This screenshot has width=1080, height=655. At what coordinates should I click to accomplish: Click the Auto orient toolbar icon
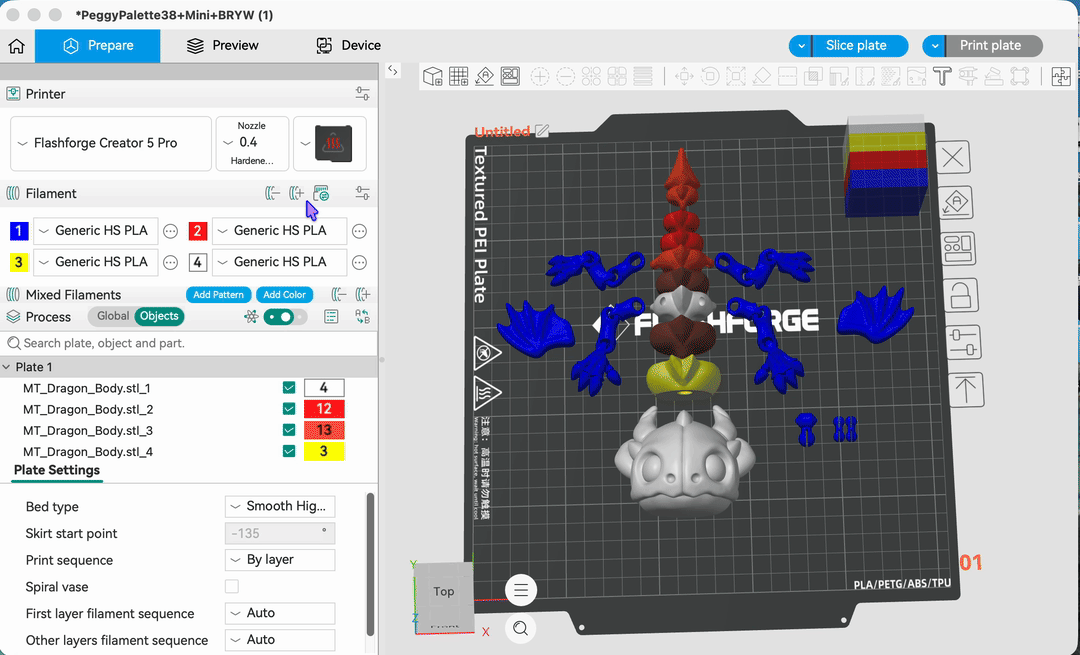[x=484, y=76]
